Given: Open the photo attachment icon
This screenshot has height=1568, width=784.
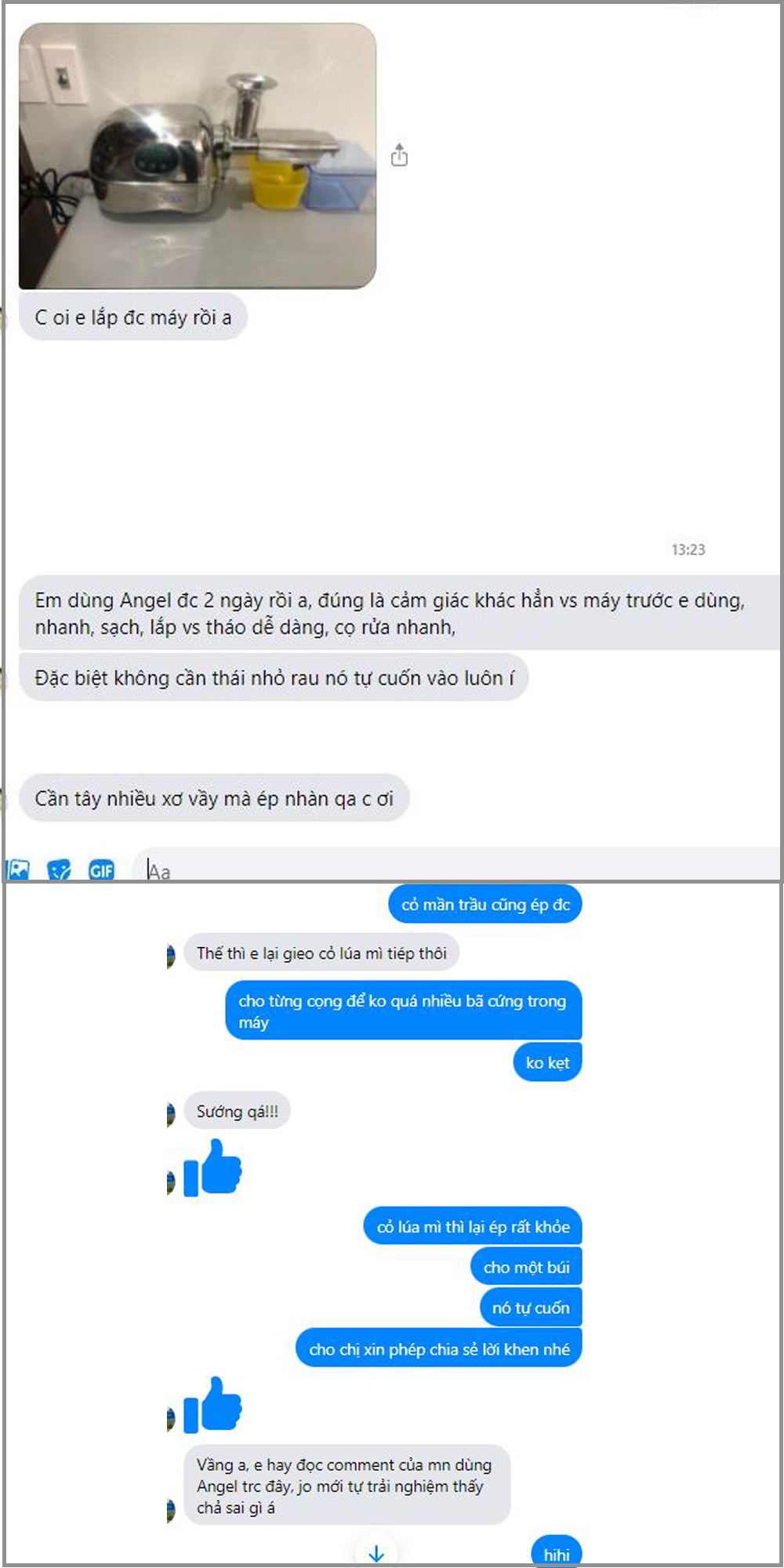Looking at the screenshot, I should [18, 869].
